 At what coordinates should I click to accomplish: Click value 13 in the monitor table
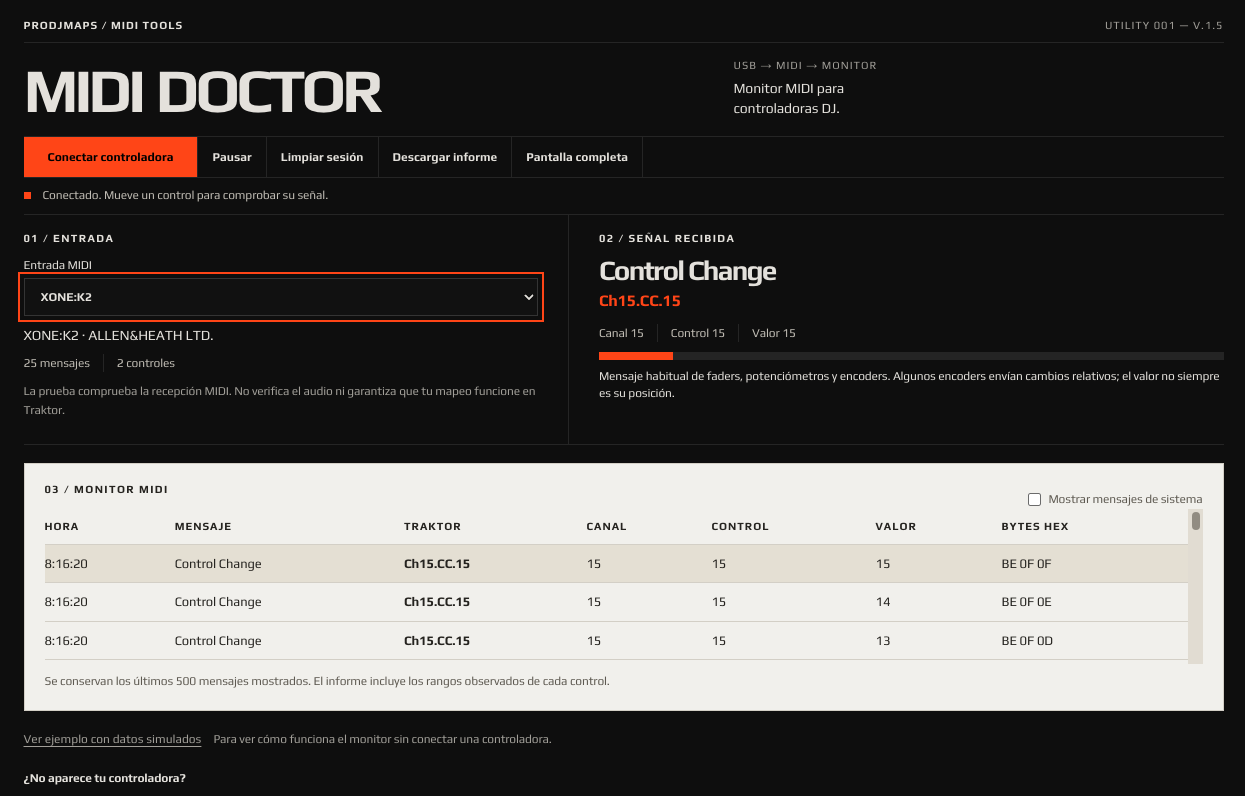[x=883, y=641]
